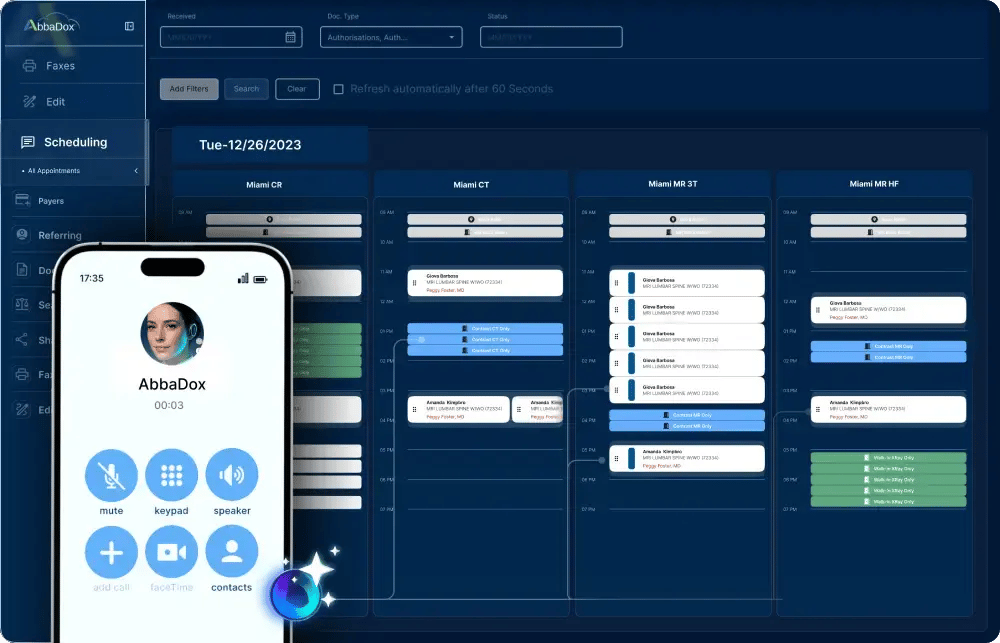Open the phone keypad
1000x643 pixels.
tap(171, 475)
